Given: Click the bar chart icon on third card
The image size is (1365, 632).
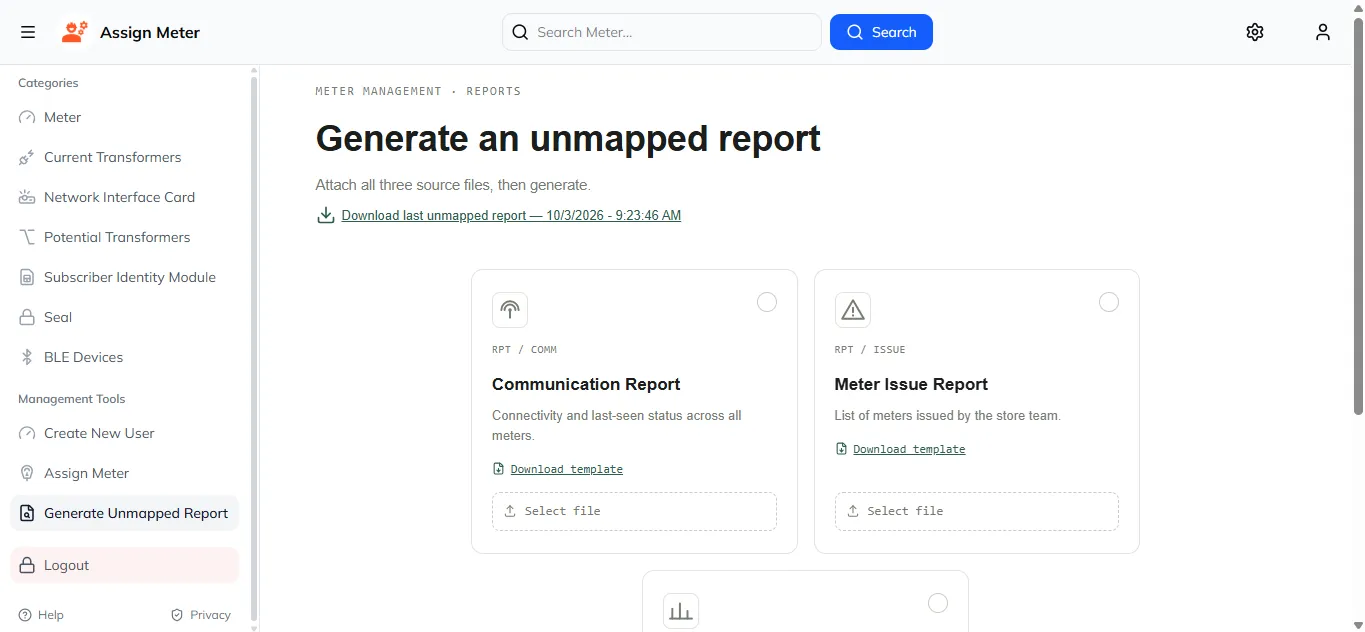Looking at the screenshot, I should (681, 611).
